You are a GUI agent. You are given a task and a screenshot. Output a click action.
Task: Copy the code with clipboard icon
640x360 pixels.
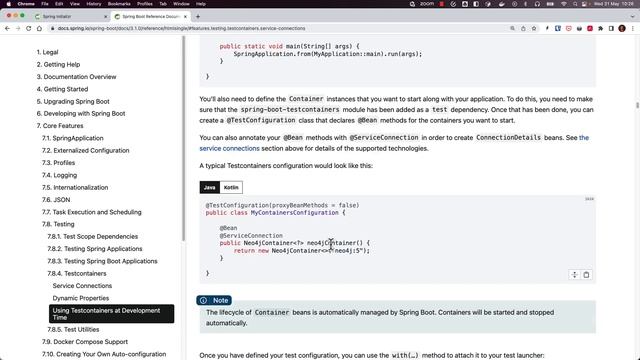[x=587, y=275]
